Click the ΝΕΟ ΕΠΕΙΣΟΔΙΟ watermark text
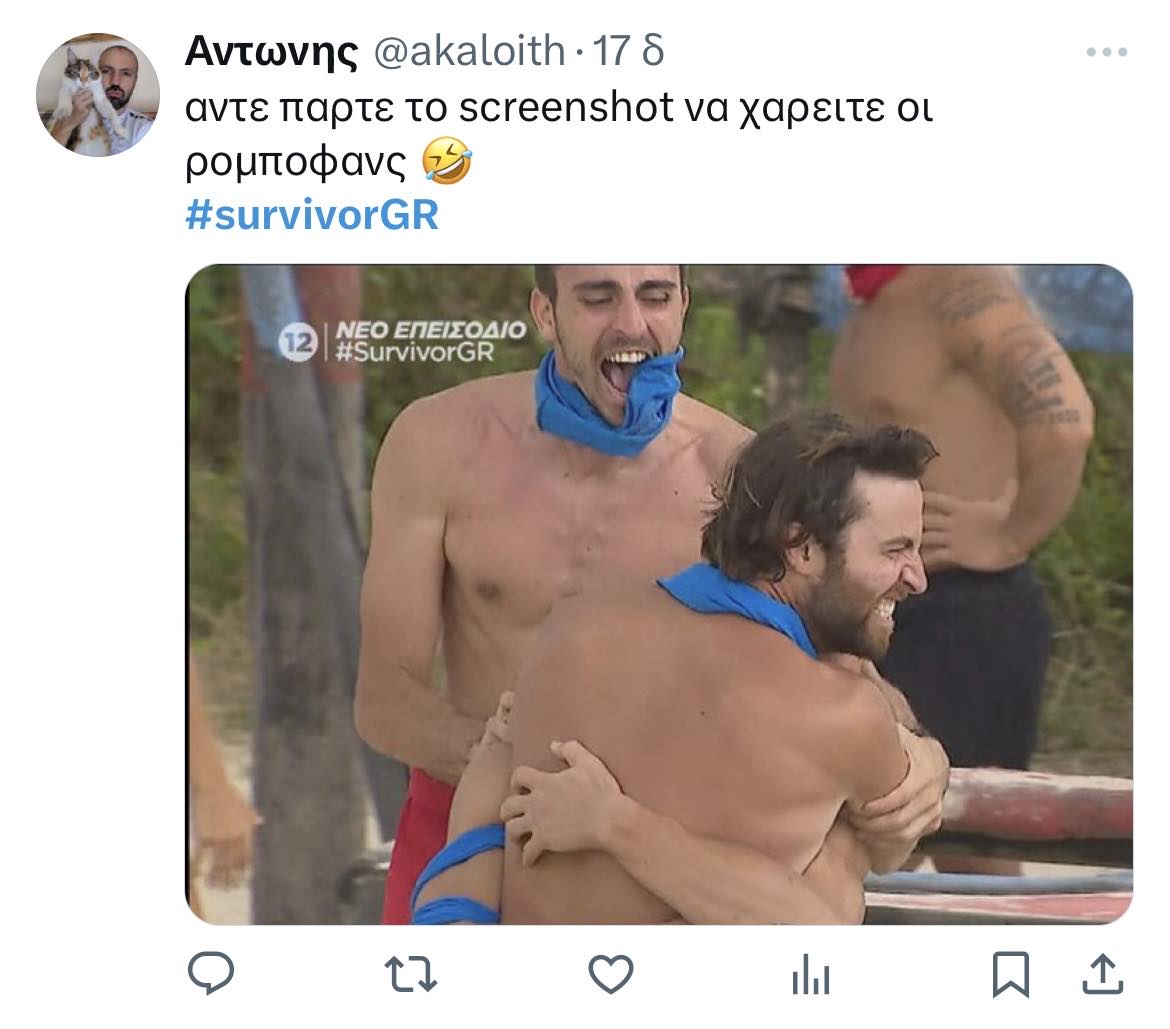This screenshot has width=1170, height=1029. tap(431, 330)
